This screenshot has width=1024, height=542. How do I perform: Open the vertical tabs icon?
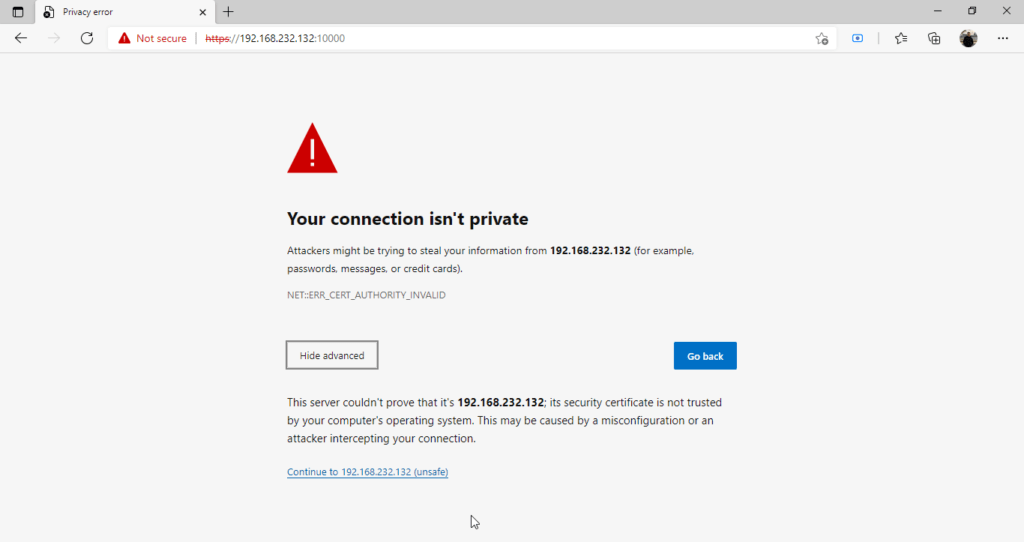(18, 12)
